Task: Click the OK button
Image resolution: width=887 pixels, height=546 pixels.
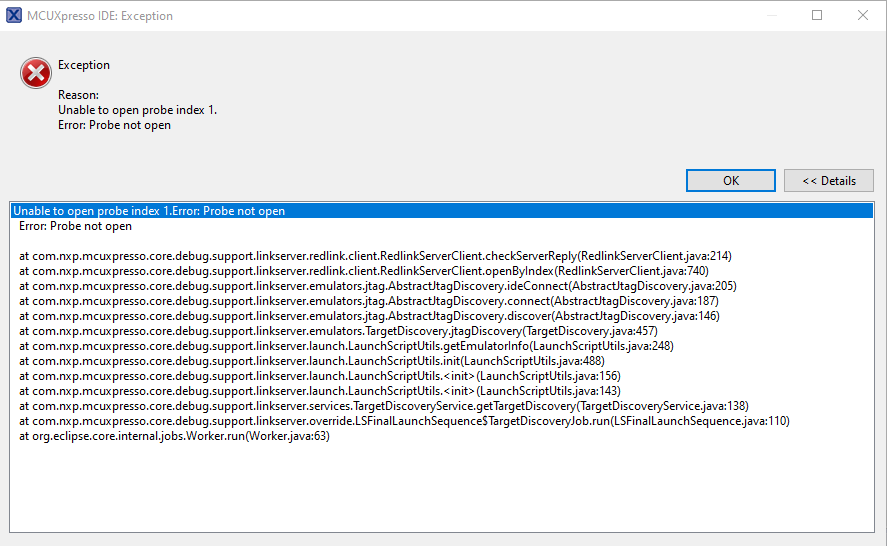Action: pos(730,180)
